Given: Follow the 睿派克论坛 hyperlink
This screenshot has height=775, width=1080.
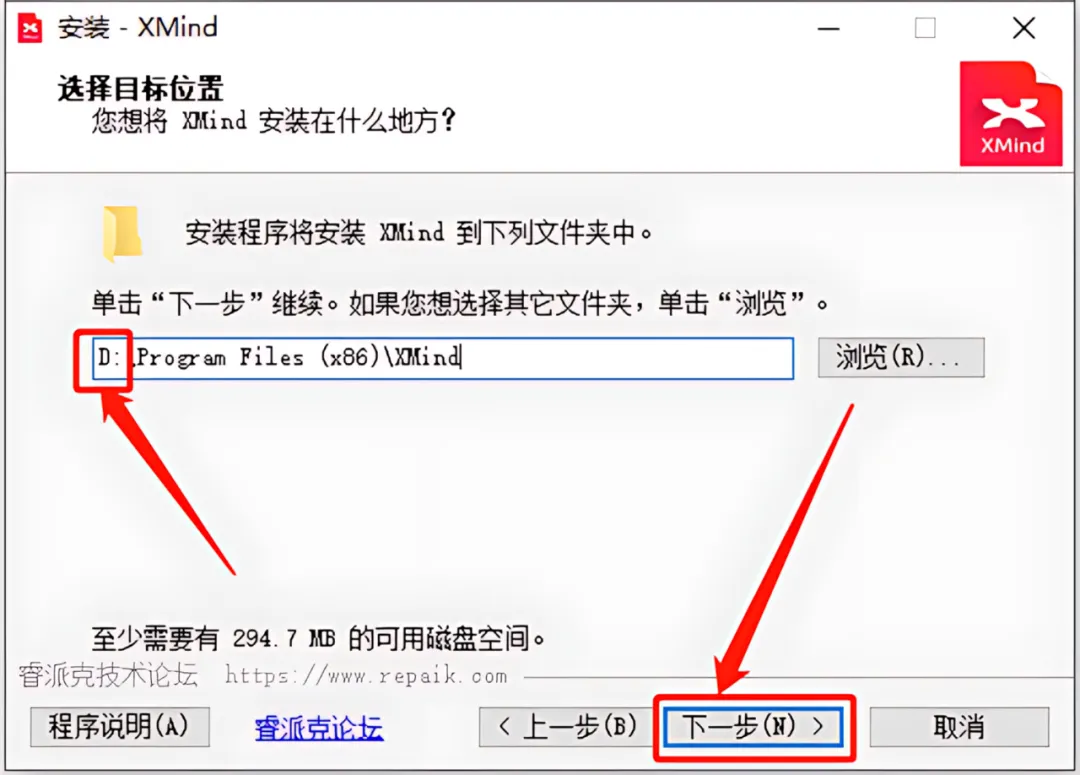Looking at the screenshot, I should click(319, 728).
